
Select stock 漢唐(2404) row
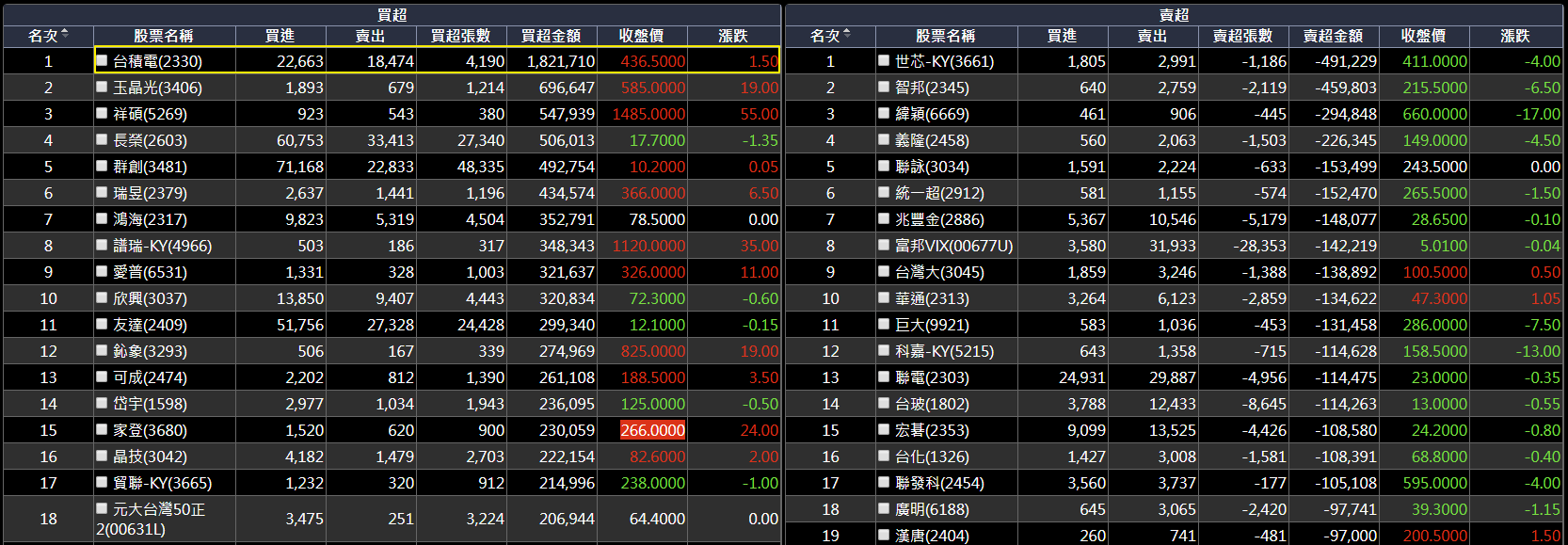click(1175, 535)
